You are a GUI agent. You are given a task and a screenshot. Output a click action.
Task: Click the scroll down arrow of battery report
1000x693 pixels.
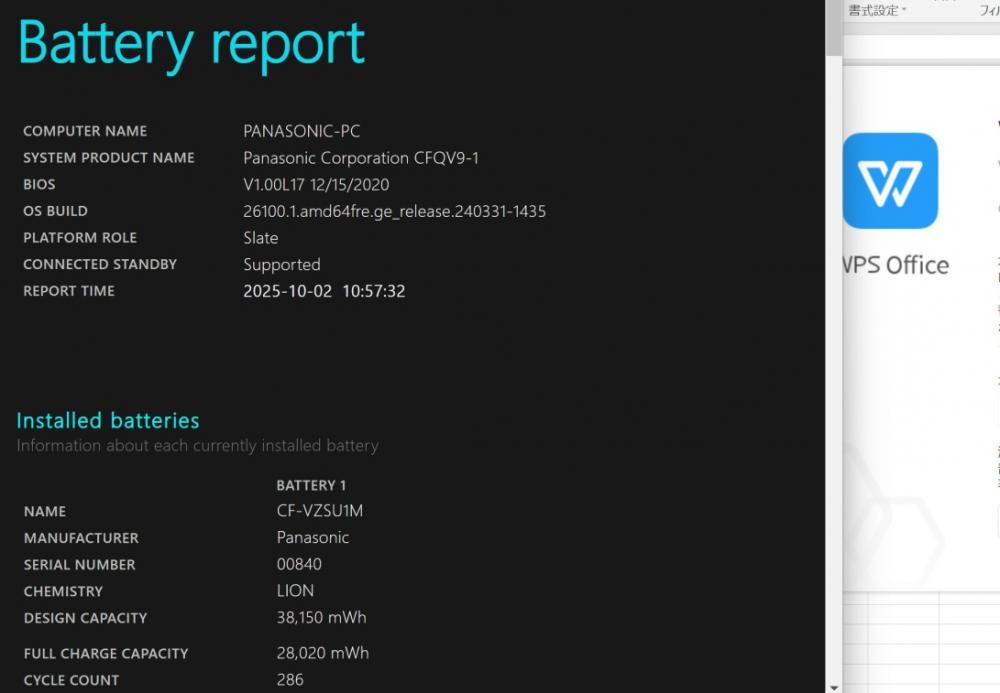(x=834, y=688)
